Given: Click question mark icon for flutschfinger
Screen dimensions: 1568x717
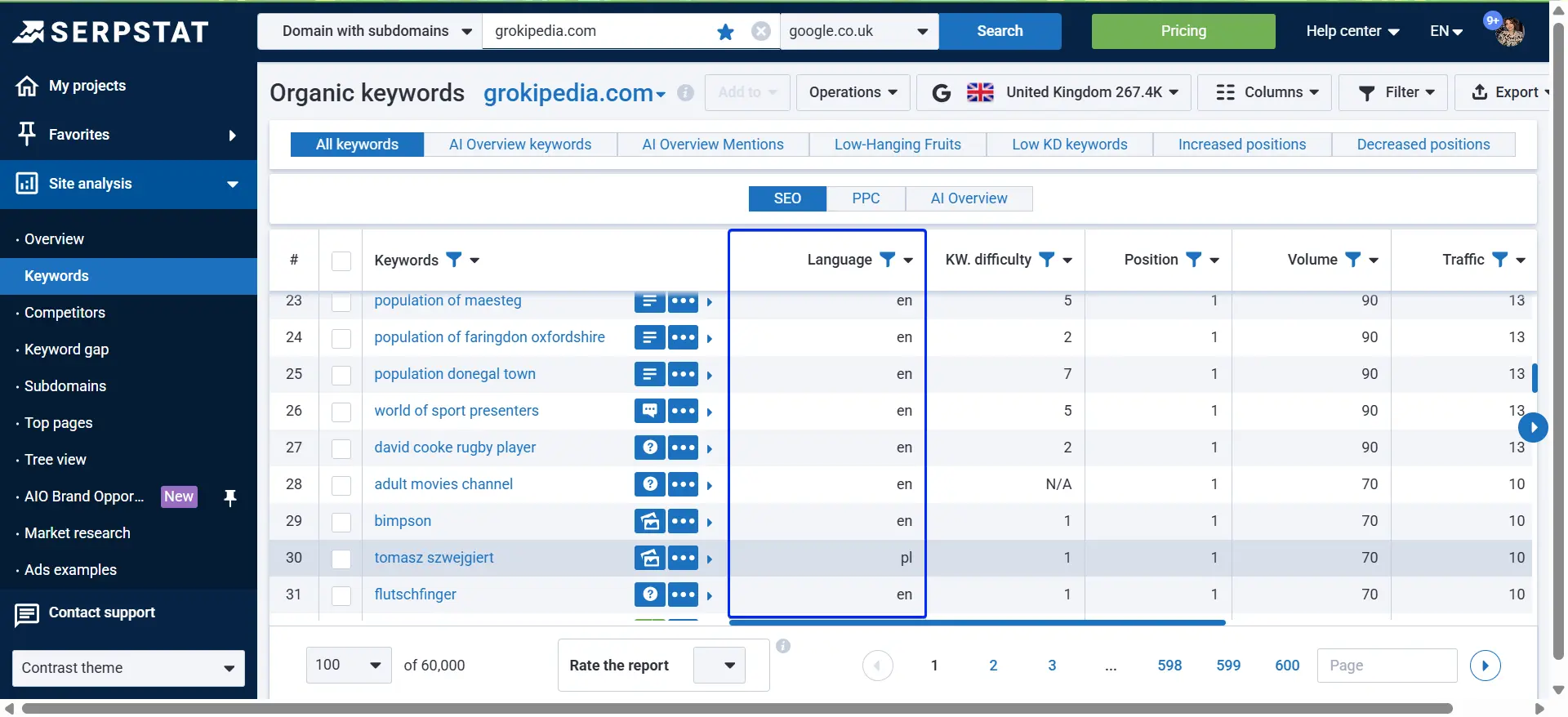Looking at the screenshot, I should point(649,595).
